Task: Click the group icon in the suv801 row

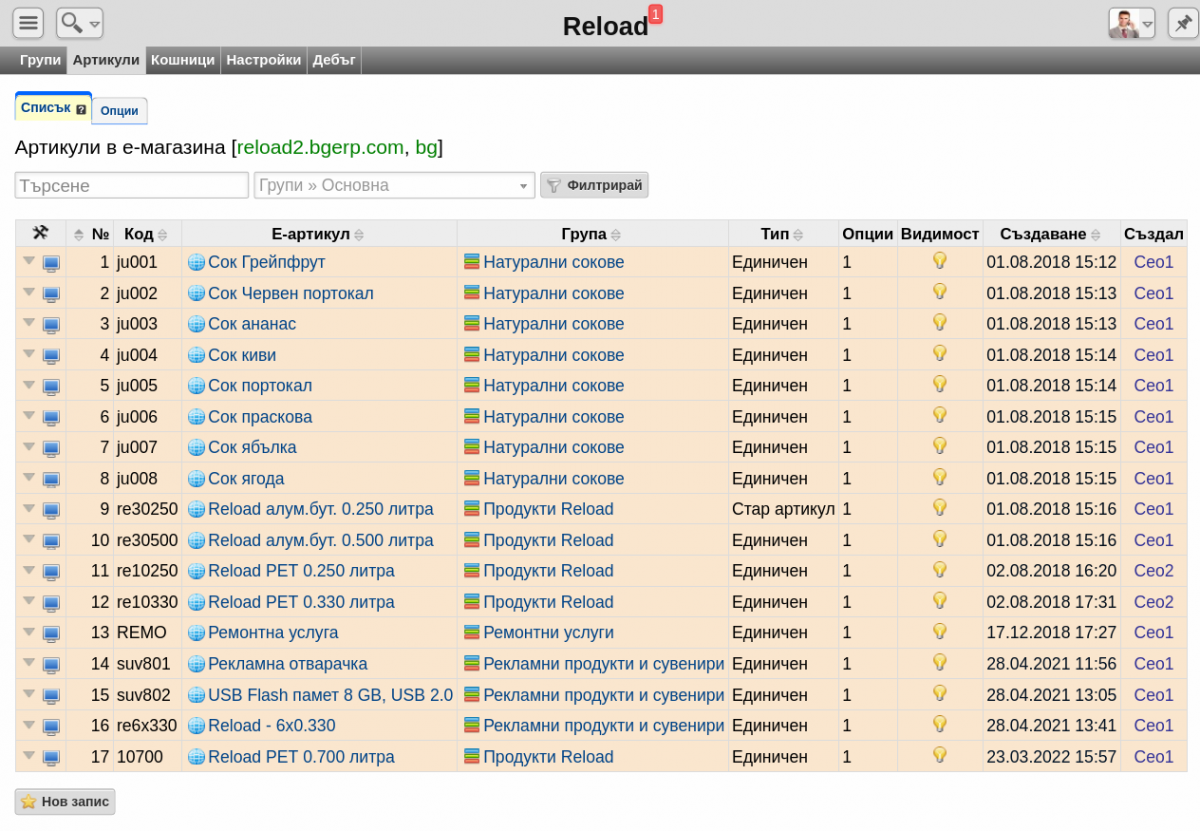Action: 472,664
